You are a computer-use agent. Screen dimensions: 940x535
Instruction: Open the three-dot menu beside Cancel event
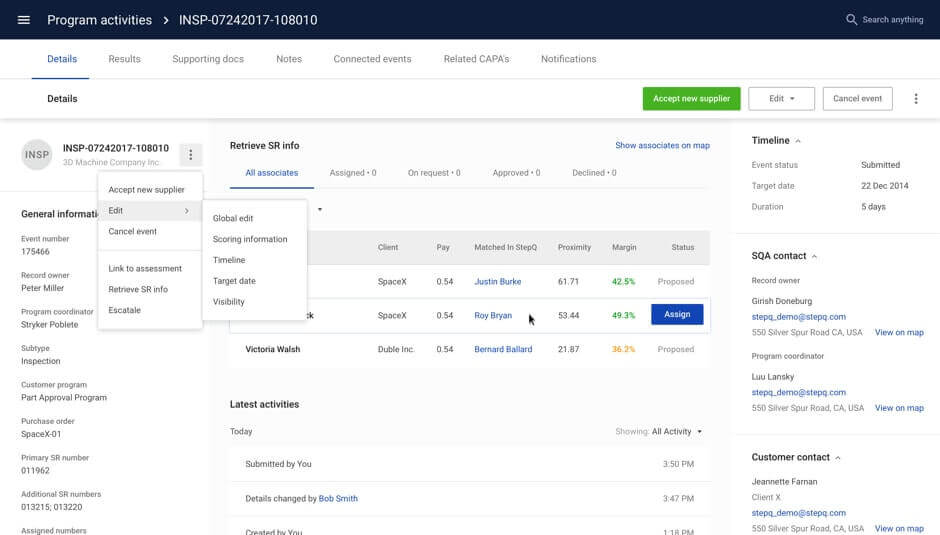916,99
